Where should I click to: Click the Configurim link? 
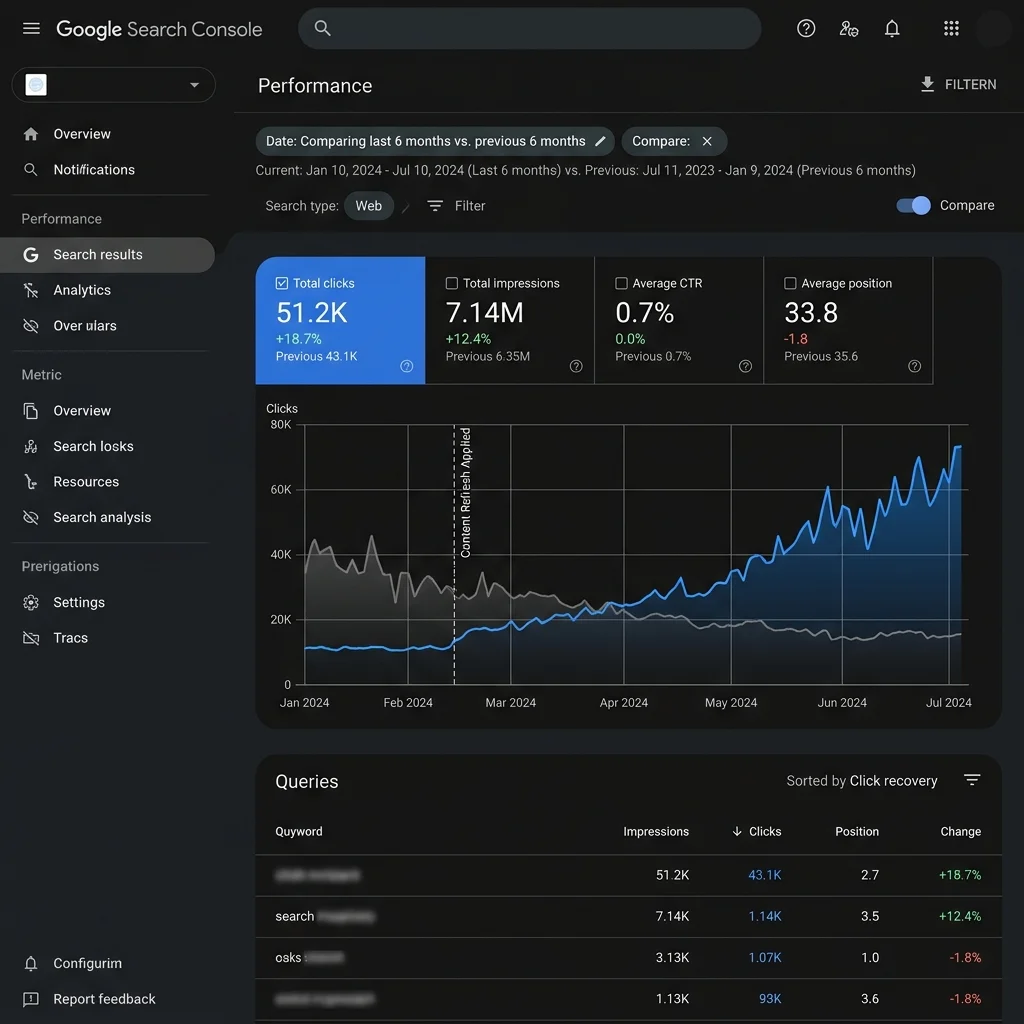click(x=88, y=963)
